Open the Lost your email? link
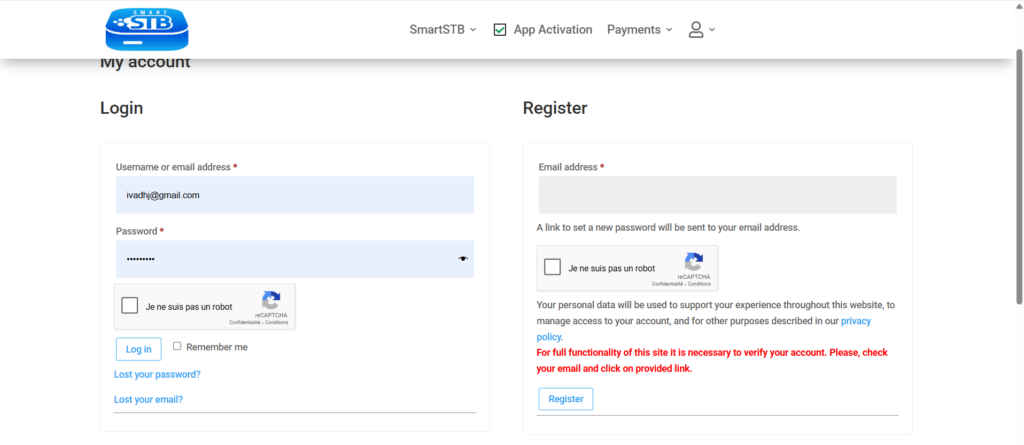The height and width of the screenshot is (445, 1024). coord(148,399)
